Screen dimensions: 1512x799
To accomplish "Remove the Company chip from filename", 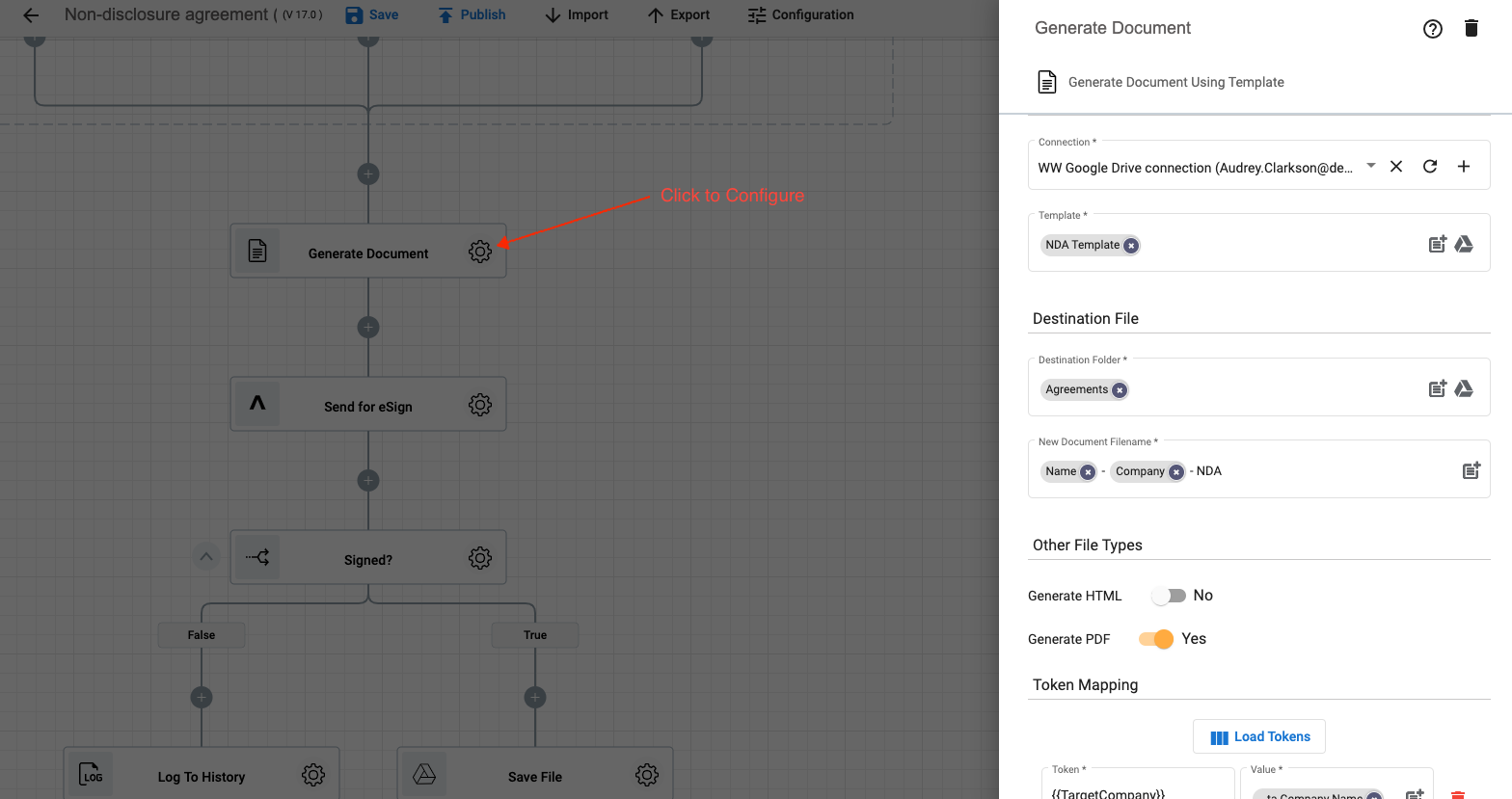I will click(1176, 472).
